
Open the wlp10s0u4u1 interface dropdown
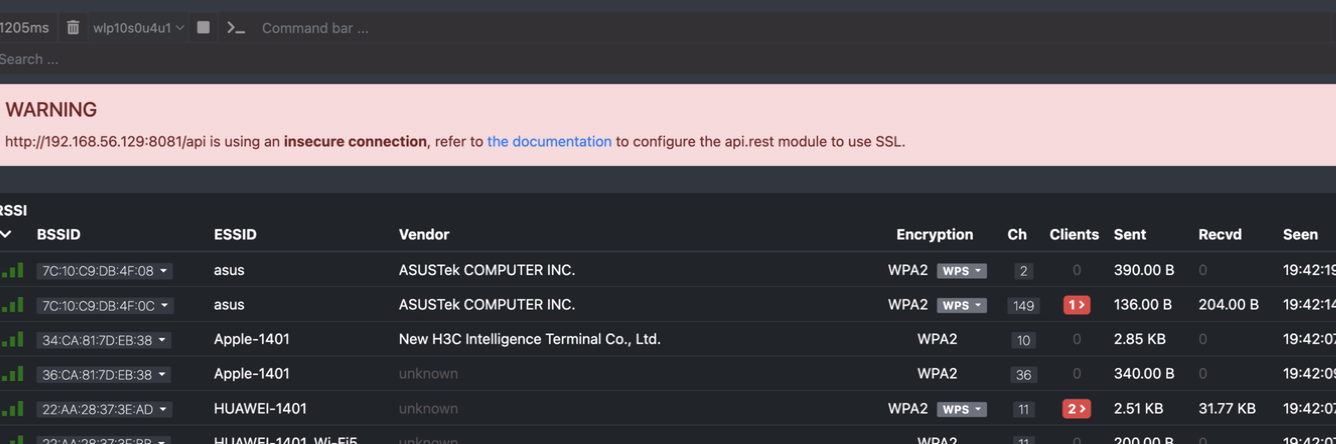[x=138, y=28]
